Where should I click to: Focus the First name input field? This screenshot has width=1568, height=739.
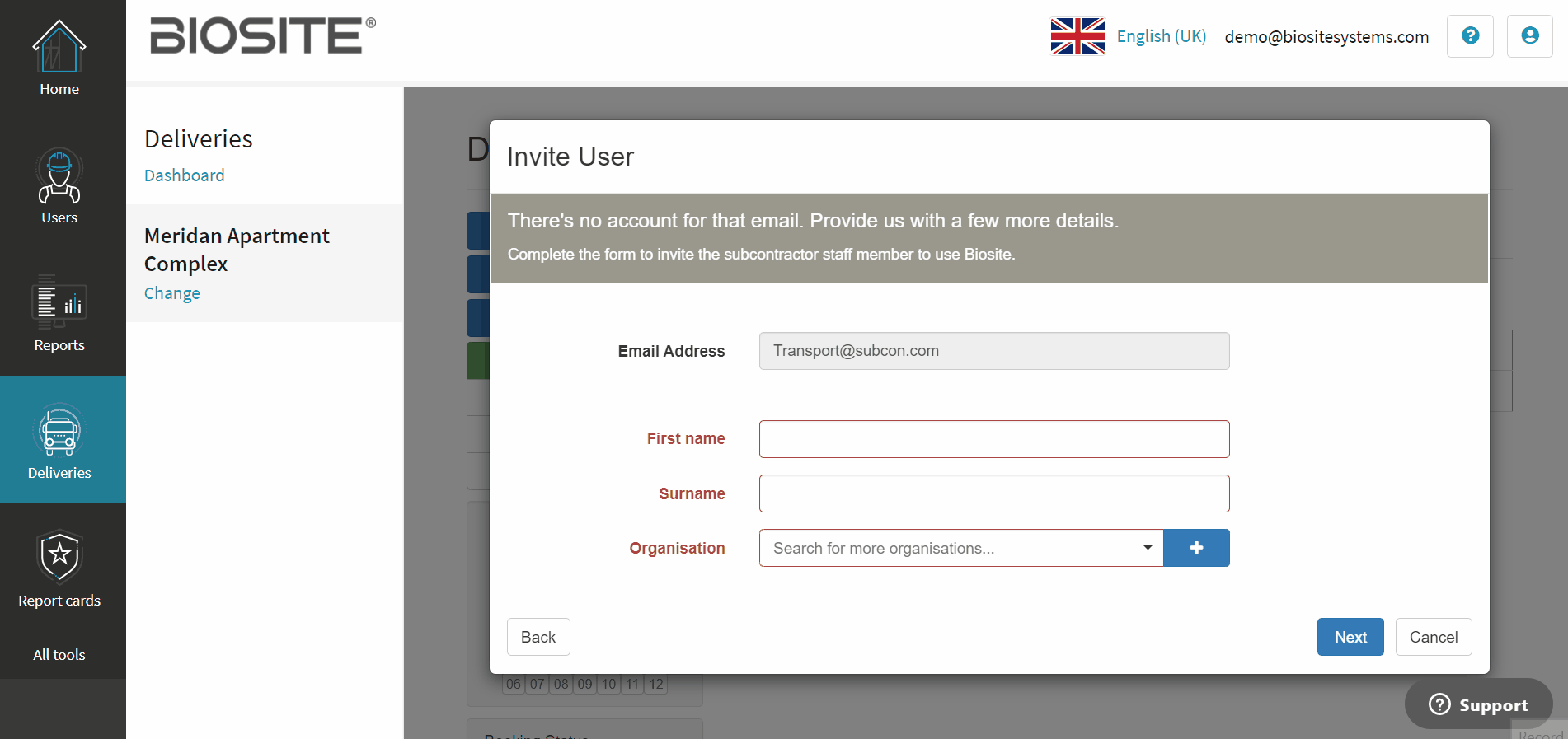coord(994,439)
